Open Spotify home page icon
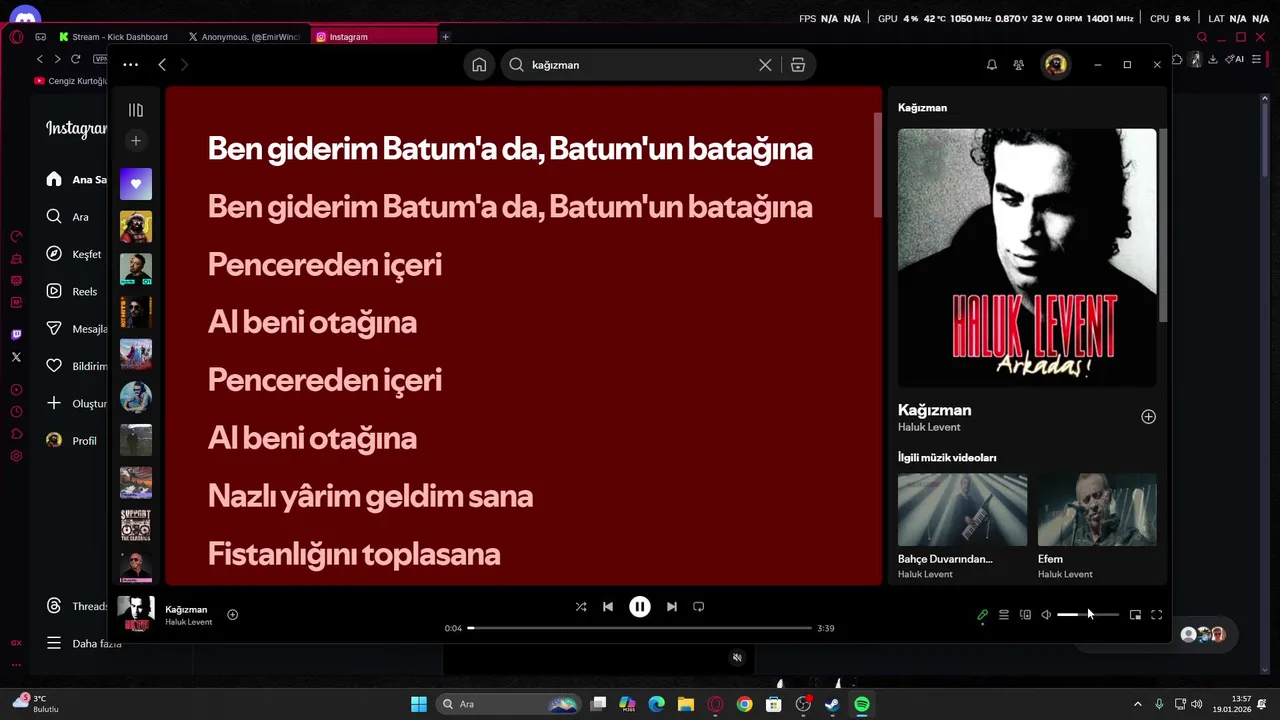The image size is (1280, 720). [x=479, y=65]
